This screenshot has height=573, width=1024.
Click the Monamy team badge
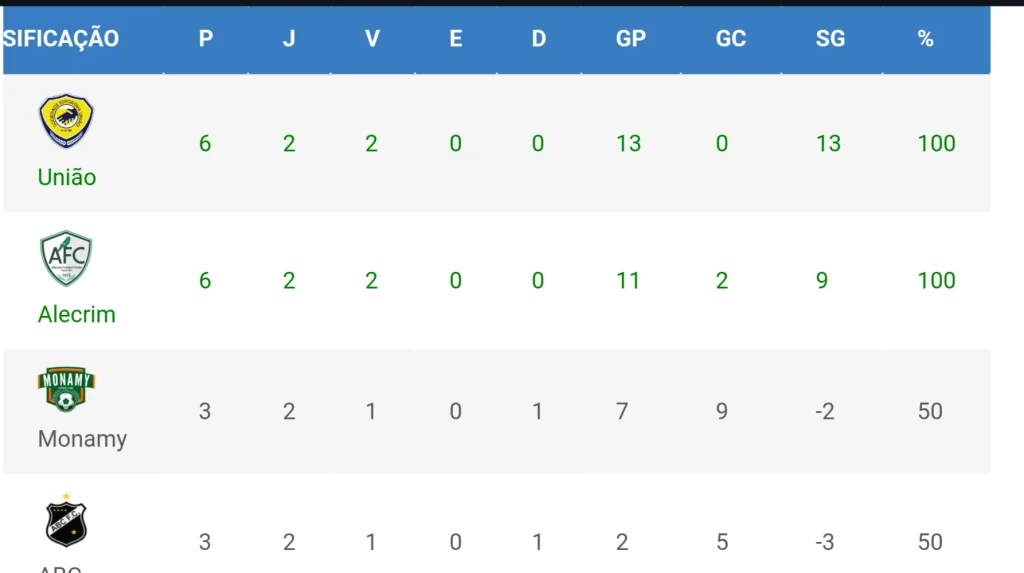[x=66, y=389]
